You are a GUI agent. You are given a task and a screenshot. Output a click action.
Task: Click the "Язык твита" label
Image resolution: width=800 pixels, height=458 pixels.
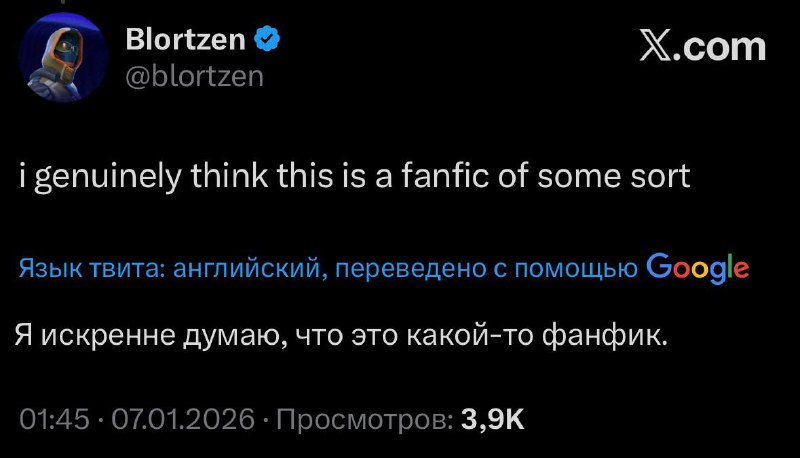92,269
